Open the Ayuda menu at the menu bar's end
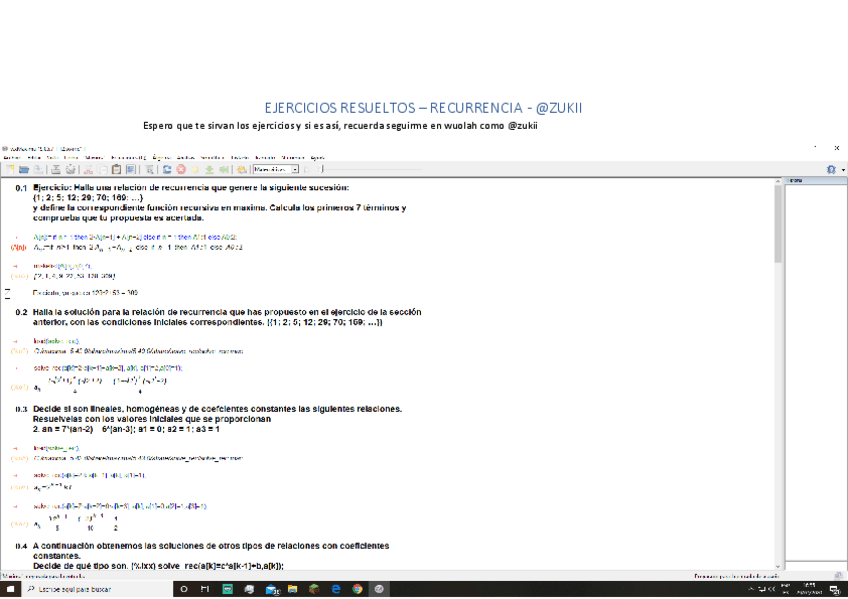The width and height of the screenshot is (848, 599). [x=318, y=157]
